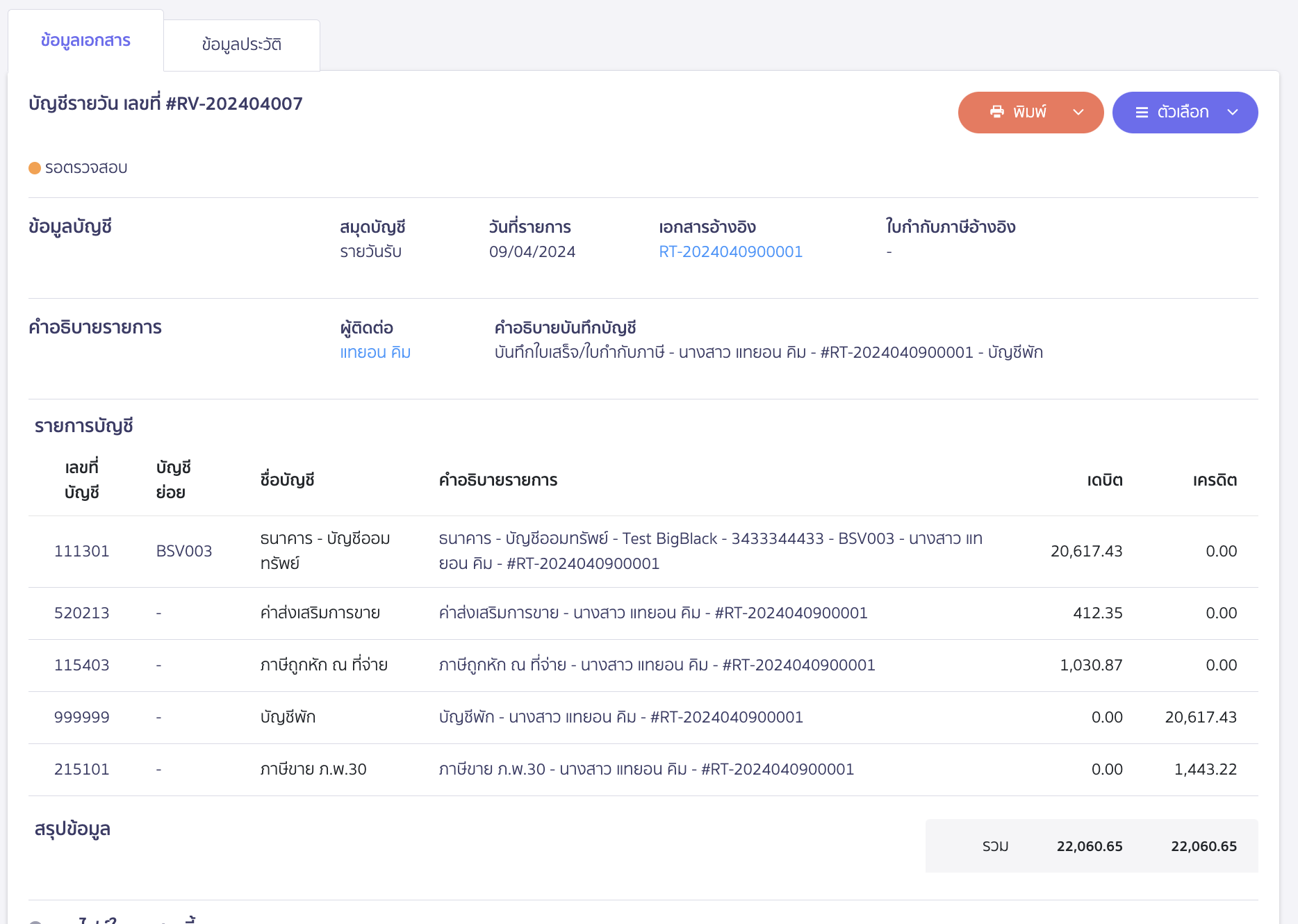Click the ข้อมูลบัญชี section heading
Screen dimensions: 1298x924
click(70, 226)
